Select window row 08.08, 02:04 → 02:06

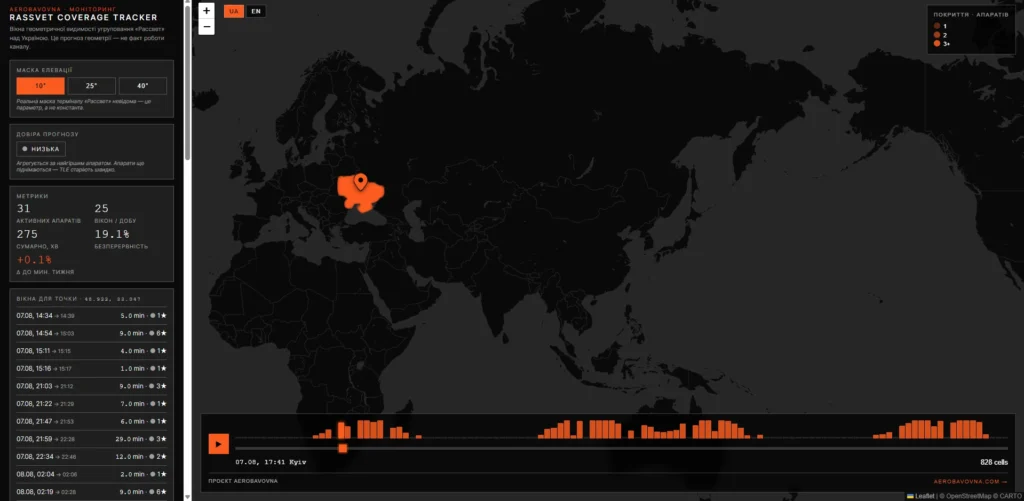coord(91,474)
